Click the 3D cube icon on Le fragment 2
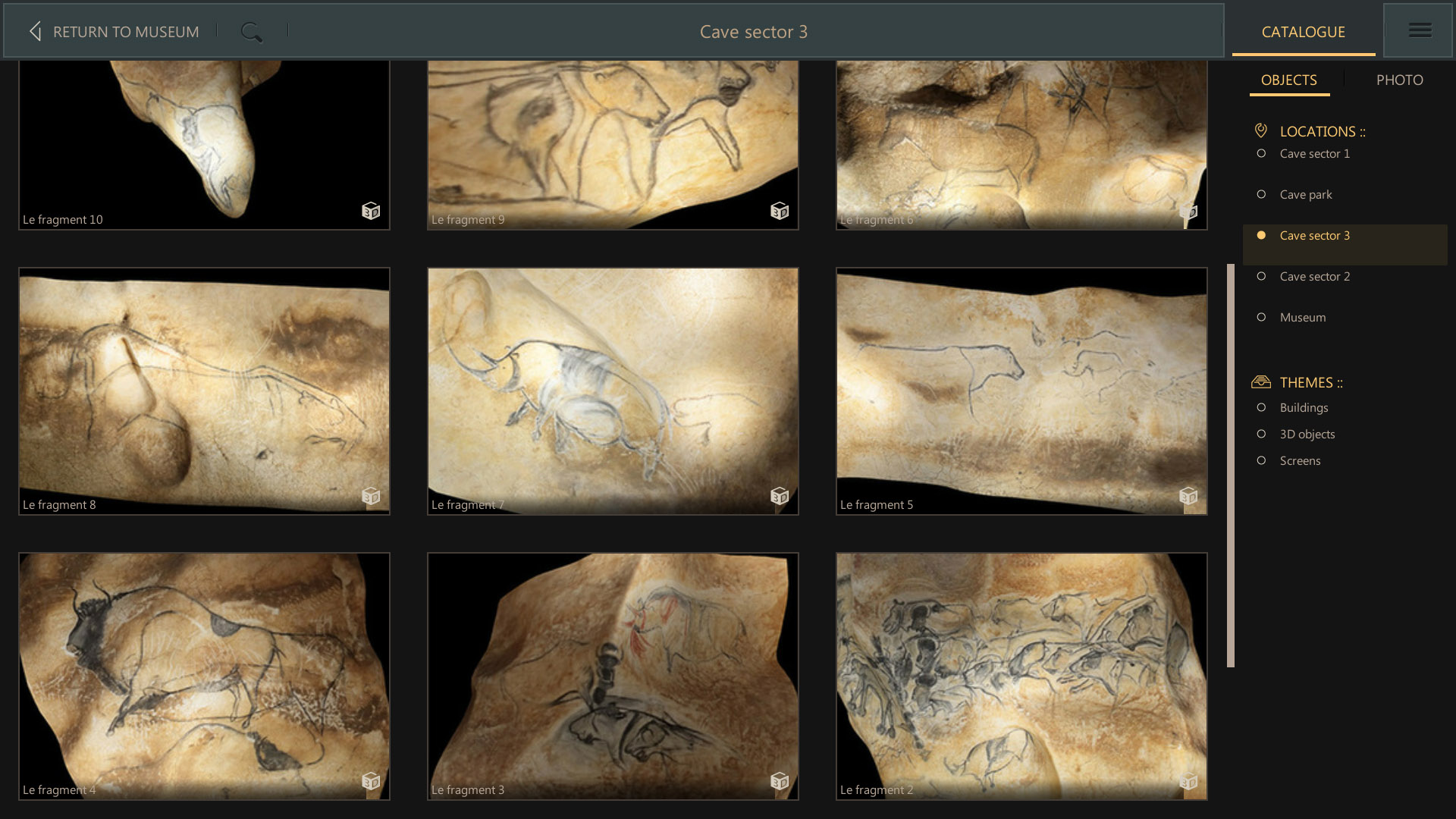This screenshot has height=819, width=1456. (1188, 781)
